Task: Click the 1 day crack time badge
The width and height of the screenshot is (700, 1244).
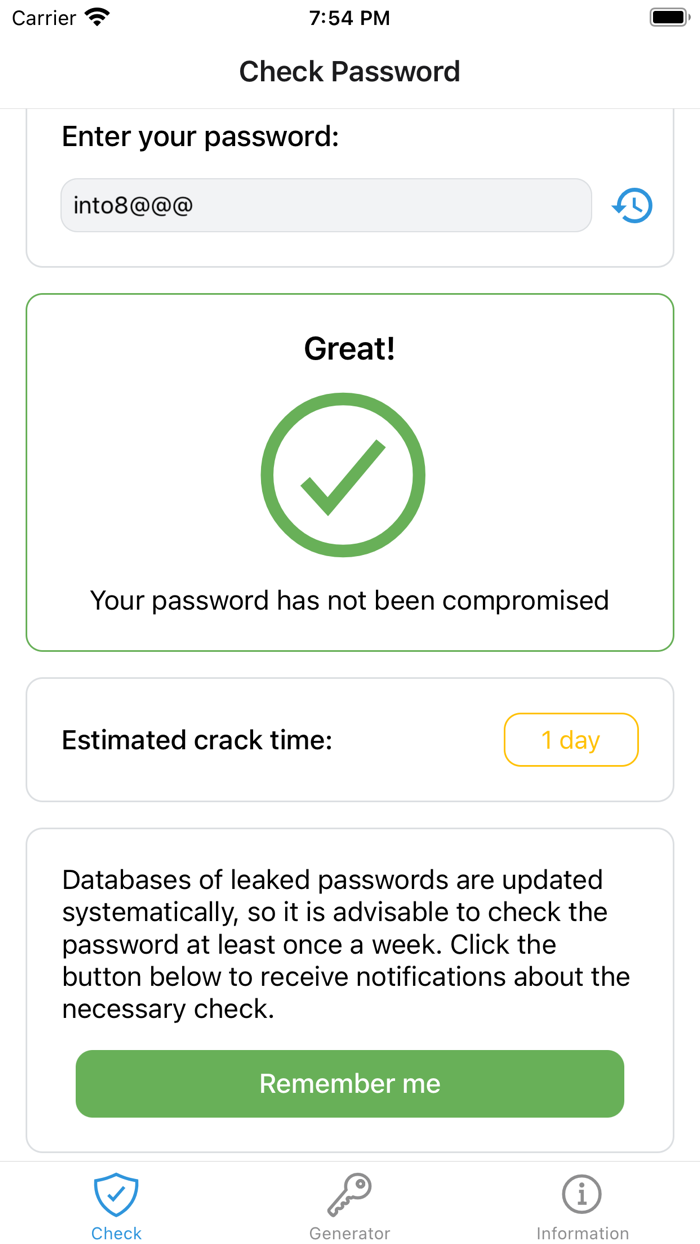Action: point(571,740)
